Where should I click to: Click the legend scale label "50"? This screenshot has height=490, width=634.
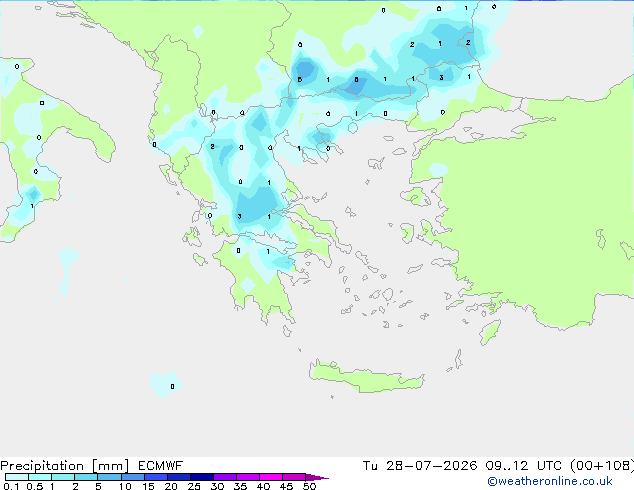coord(309,486)
